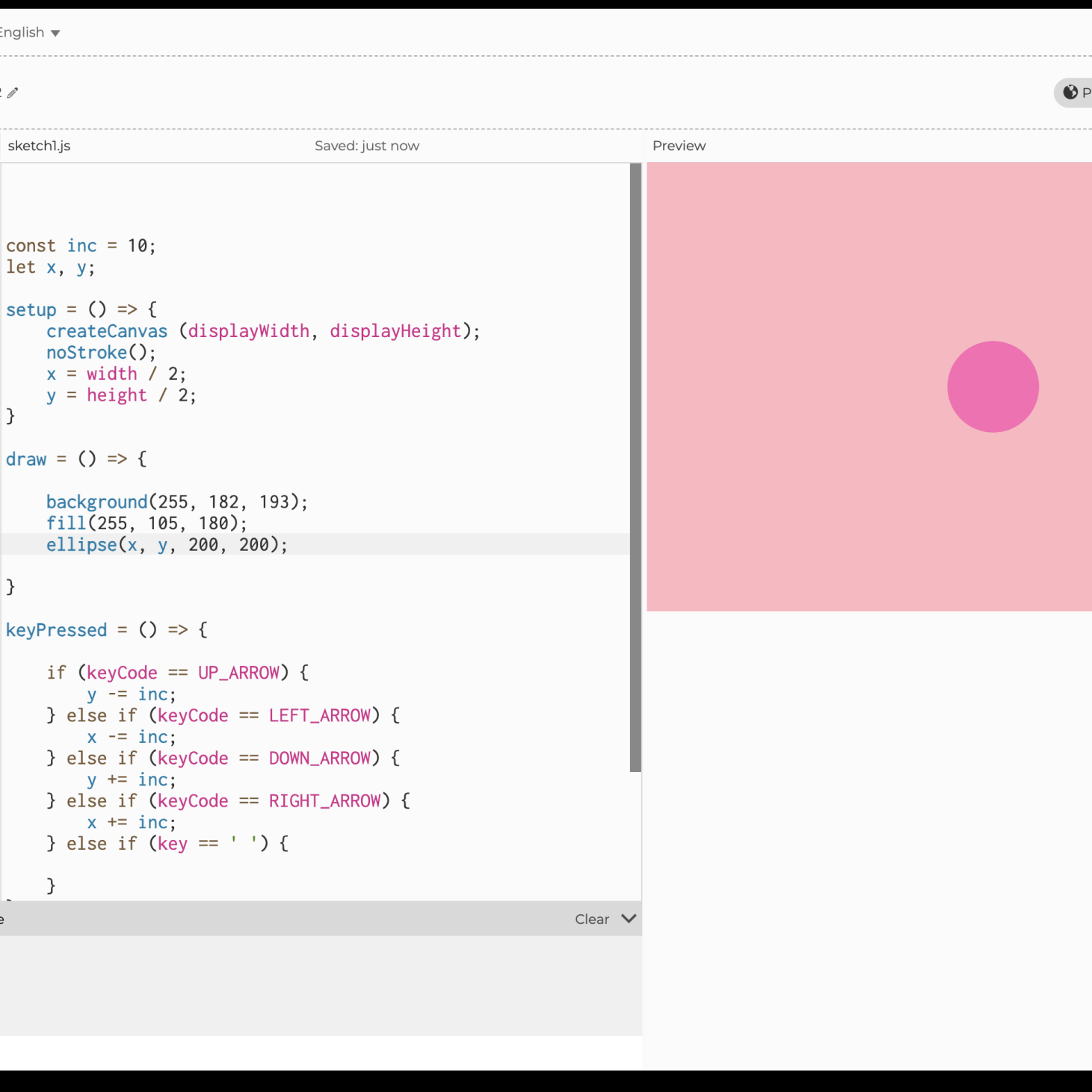The width and height of the screenshot is (1092, 1092).
Task: Click the noStroke(); line
Action: (x=101, y=353)
